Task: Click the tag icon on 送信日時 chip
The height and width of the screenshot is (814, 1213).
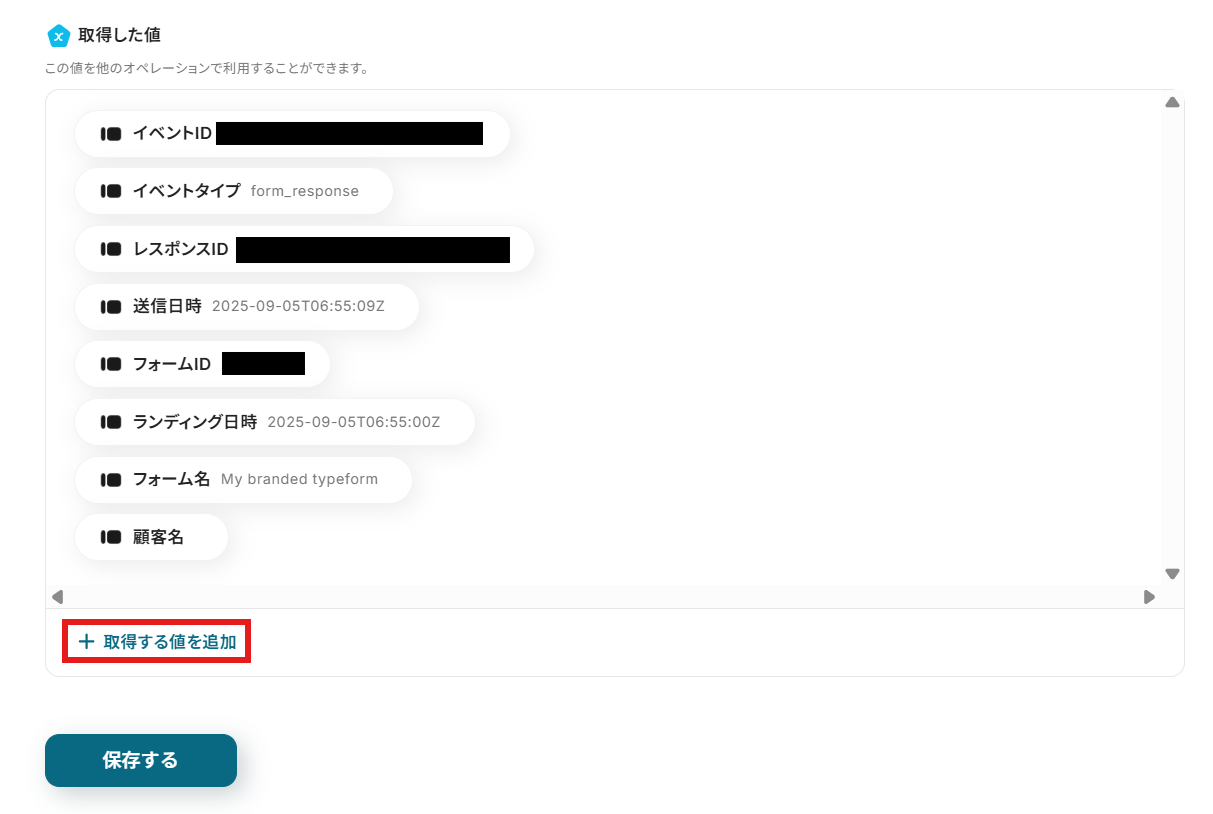Action: (x=111, y=307)
